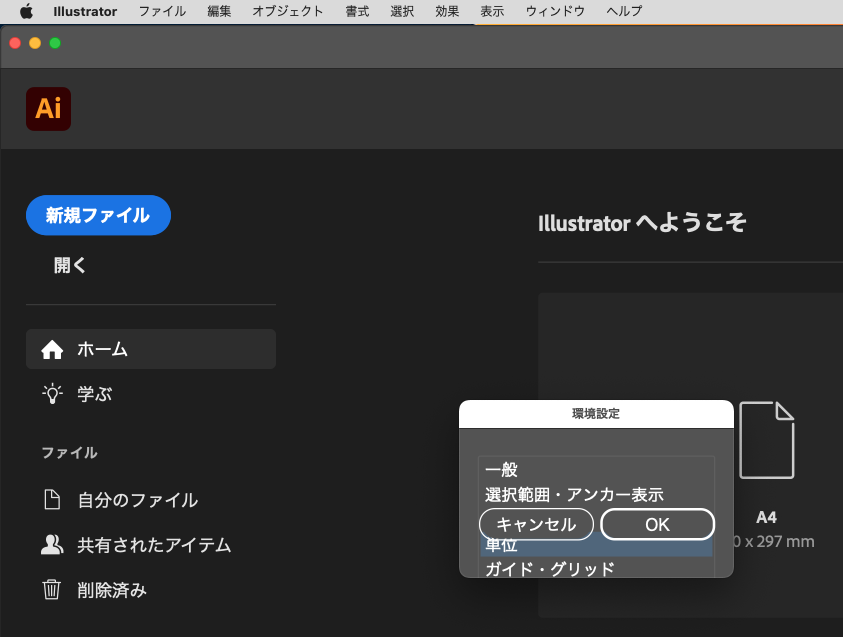Select the A4 document preset thumbnail
This screenshot has width=843, height=637.
[767, 440]
